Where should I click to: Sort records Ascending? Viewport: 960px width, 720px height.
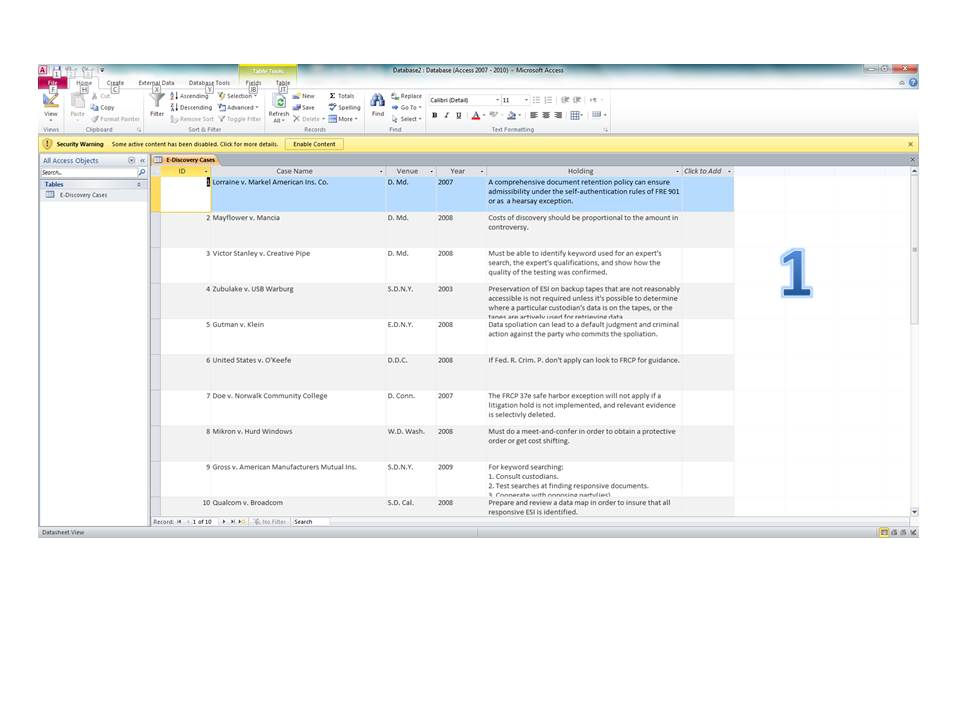(x=189, y=96)
